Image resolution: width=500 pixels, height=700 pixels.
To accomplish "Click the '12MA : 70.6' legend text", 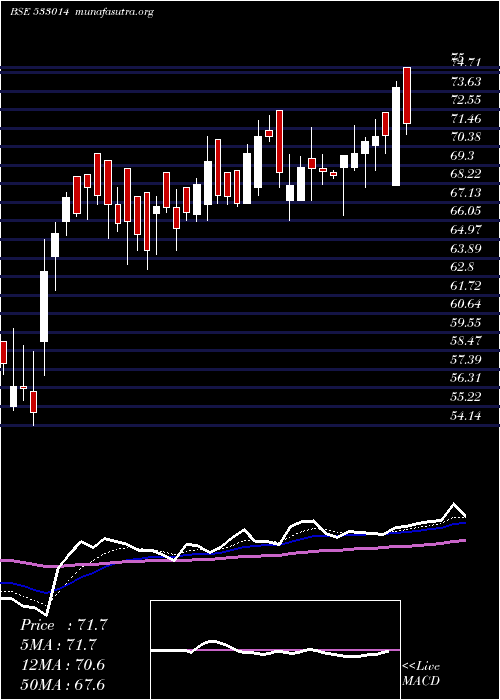I will pyautogui.click(x=63, y=665).
